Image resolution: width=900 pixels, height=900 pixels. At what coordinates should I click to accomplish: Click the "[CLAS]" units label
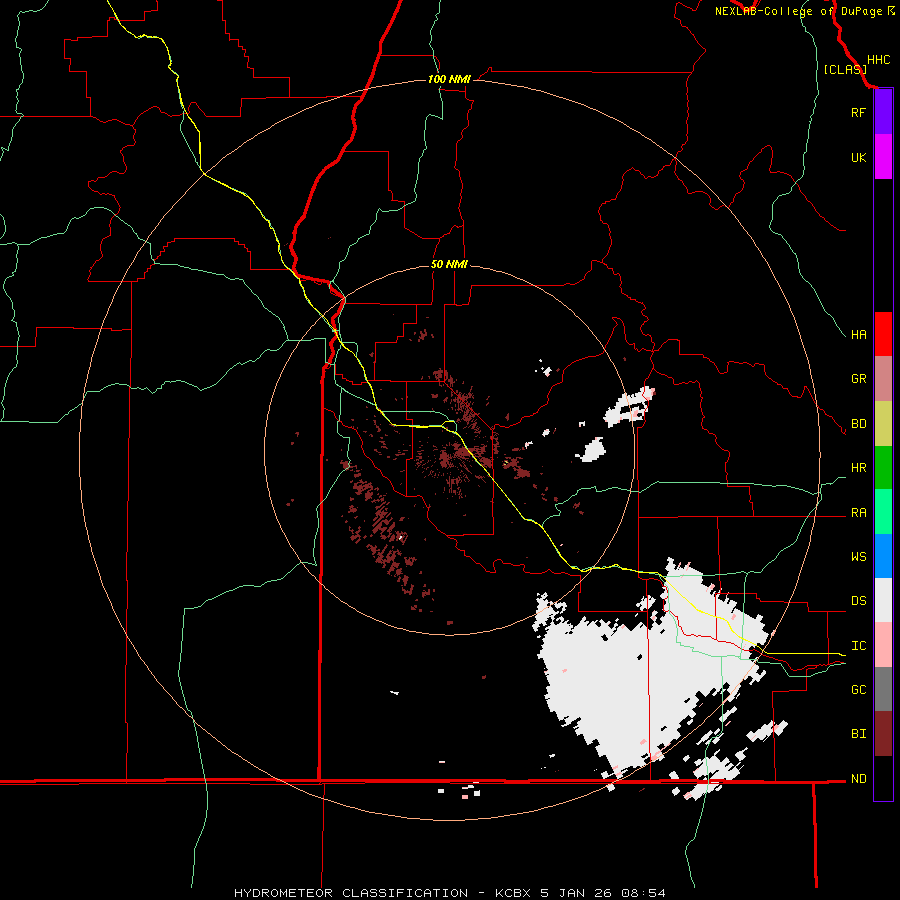[845, 69]
